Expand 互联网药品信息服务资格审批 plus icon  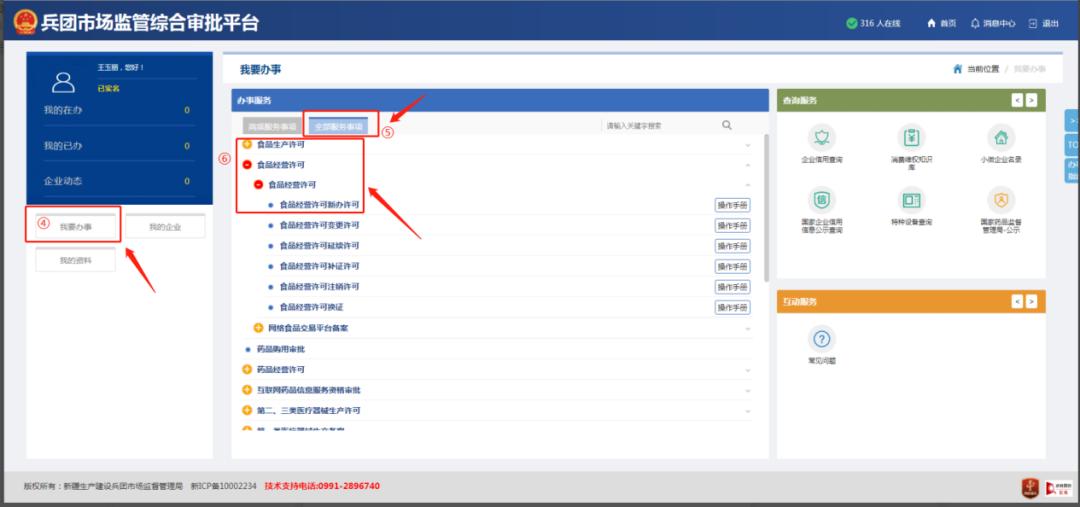click(x=247, y=390)
